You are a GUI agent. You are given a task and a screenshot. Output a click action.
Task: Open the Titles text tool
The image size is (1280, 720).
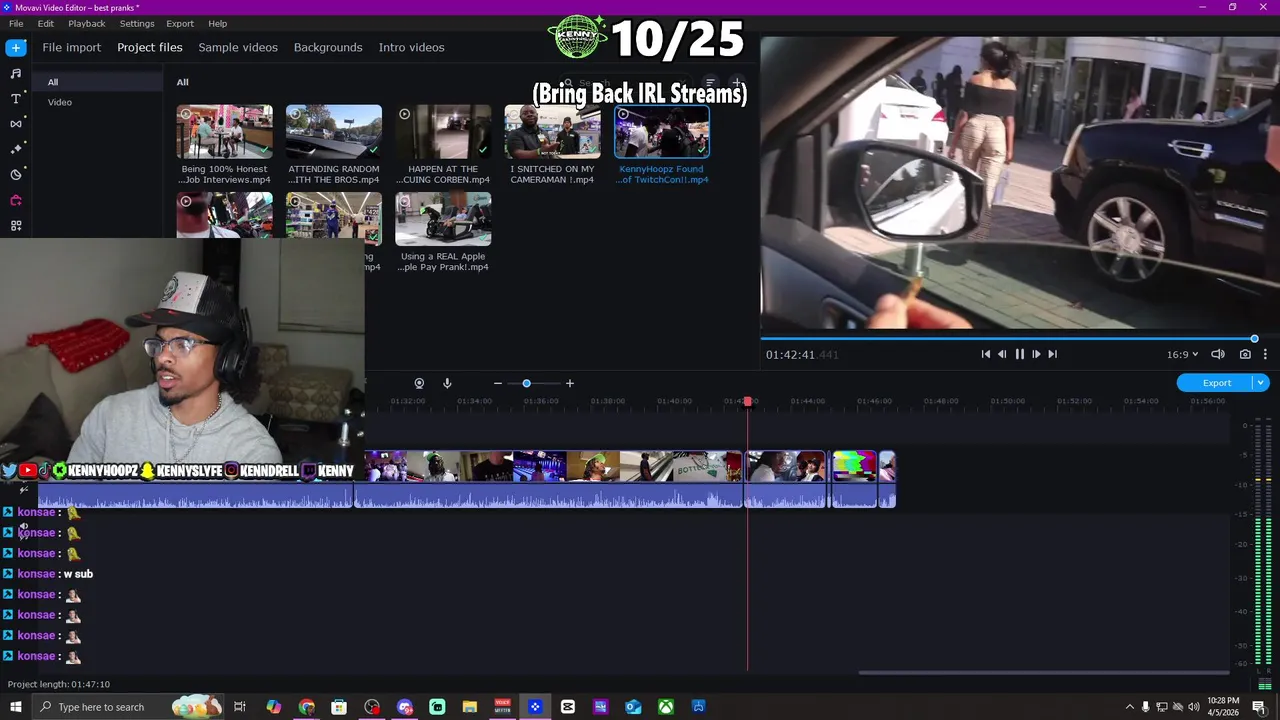tap(15, 98)
